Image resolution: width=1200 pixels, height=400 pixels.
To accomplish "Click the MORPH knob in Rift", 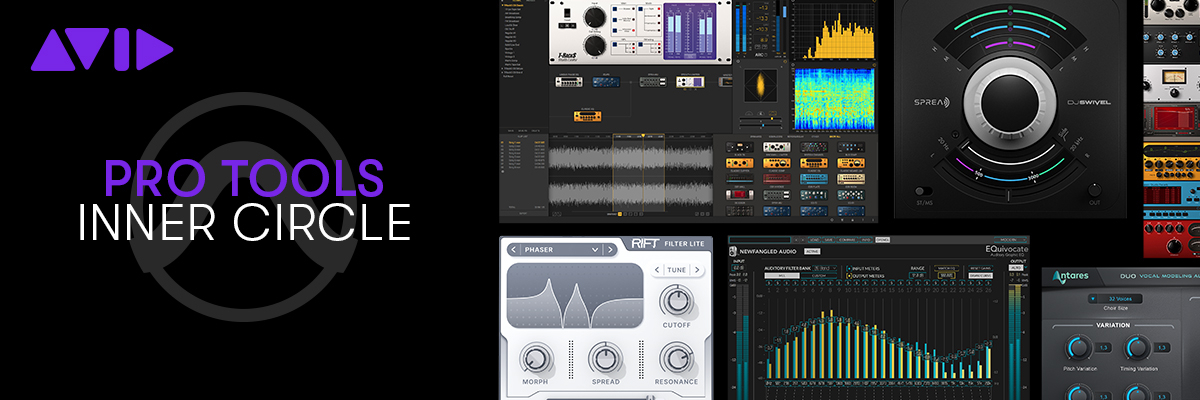I will [535, 358].
